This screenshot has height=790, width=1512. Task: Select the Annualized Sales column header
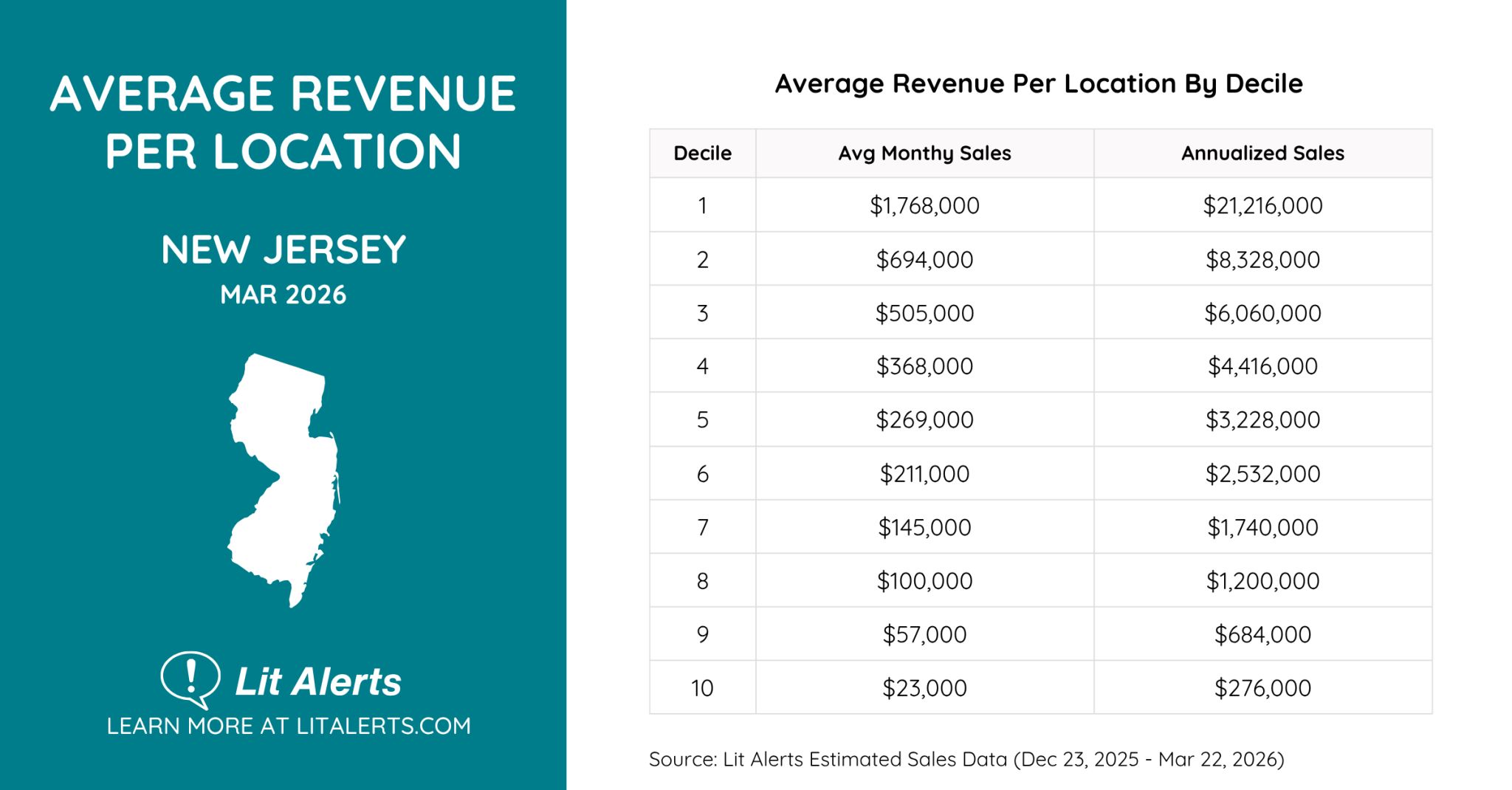pyautogui.click(x=1262, y=153)
